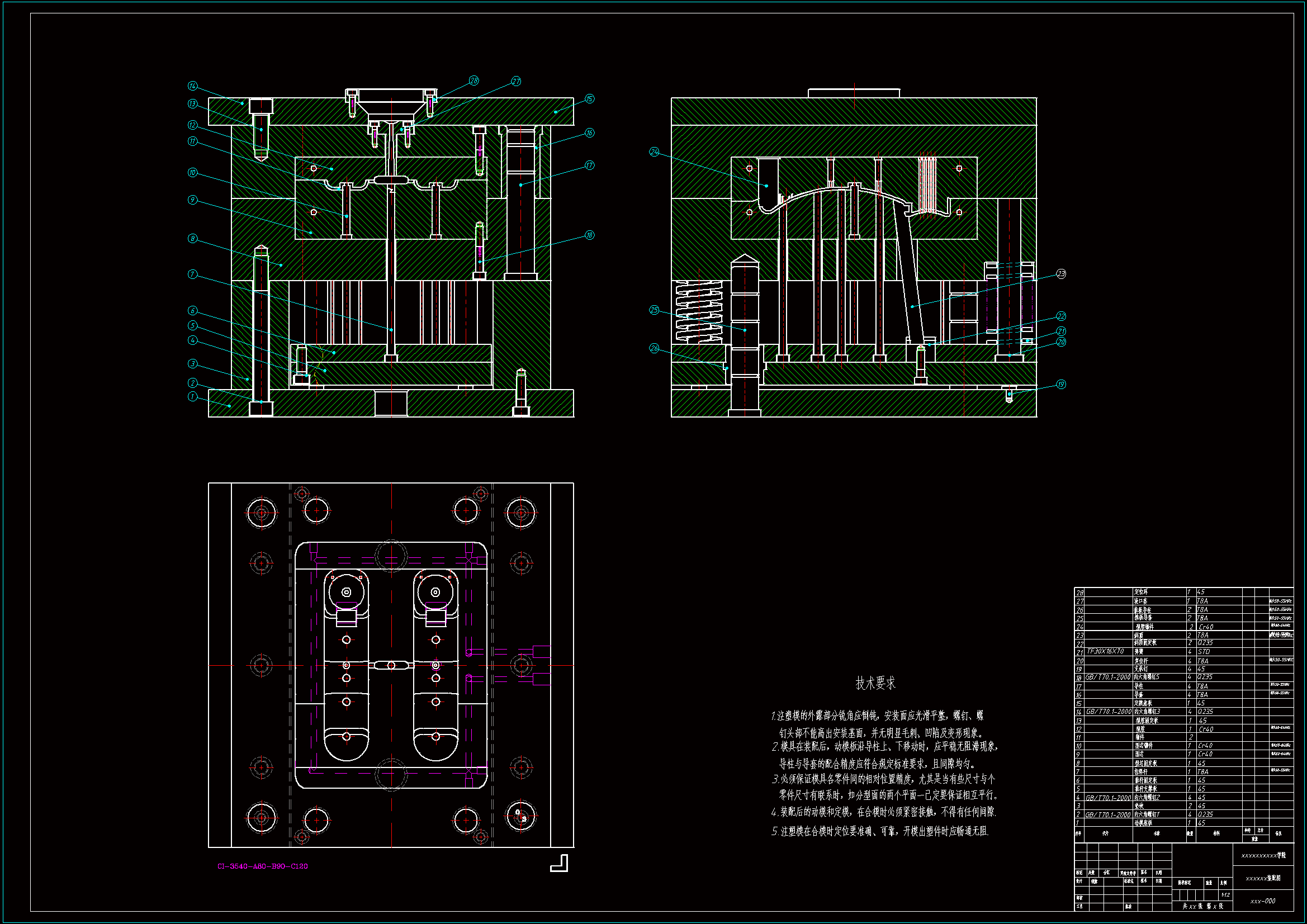Click GB/T70.1-2000 code in parts row 18

pos(1108,677)
